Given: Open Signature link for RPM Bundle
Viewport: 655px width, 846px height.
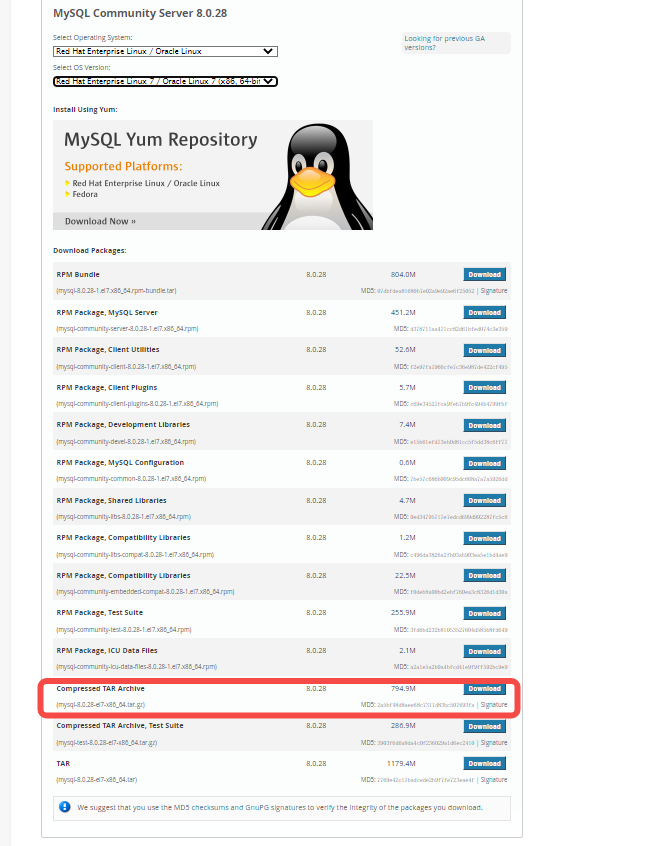Looking at the screenshot, I should point(494,291).
